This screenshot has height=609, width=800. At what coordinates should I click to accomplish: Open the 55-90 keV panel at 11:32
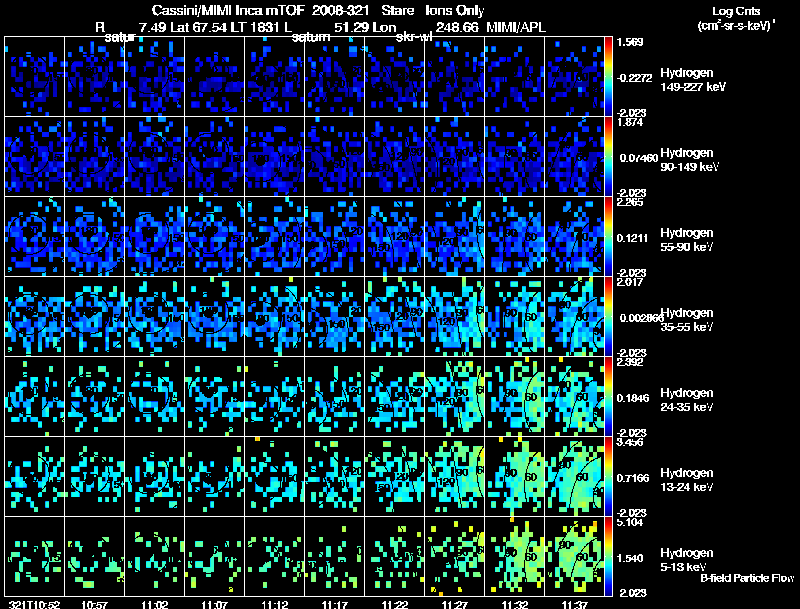pyautogui.click(x=514, y=236)
